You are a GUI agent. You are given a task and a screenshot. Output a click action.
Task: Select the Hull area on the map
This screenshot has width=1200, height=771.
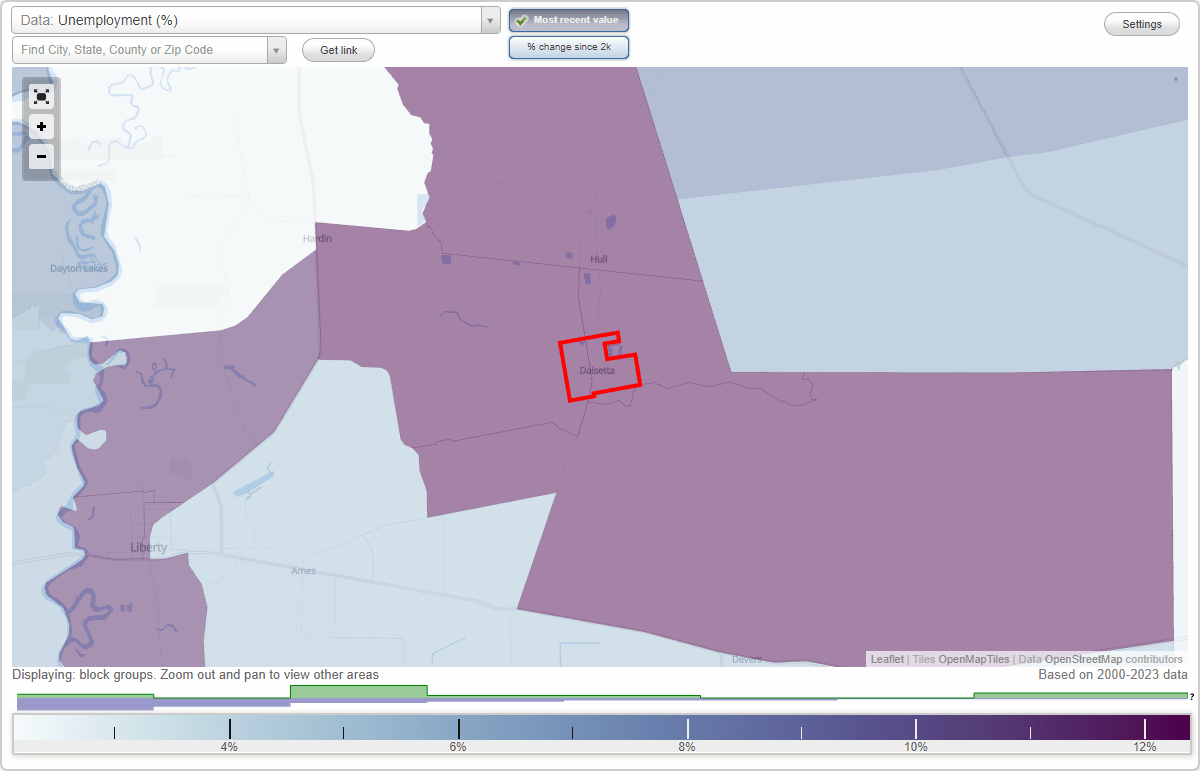point(600,258)
